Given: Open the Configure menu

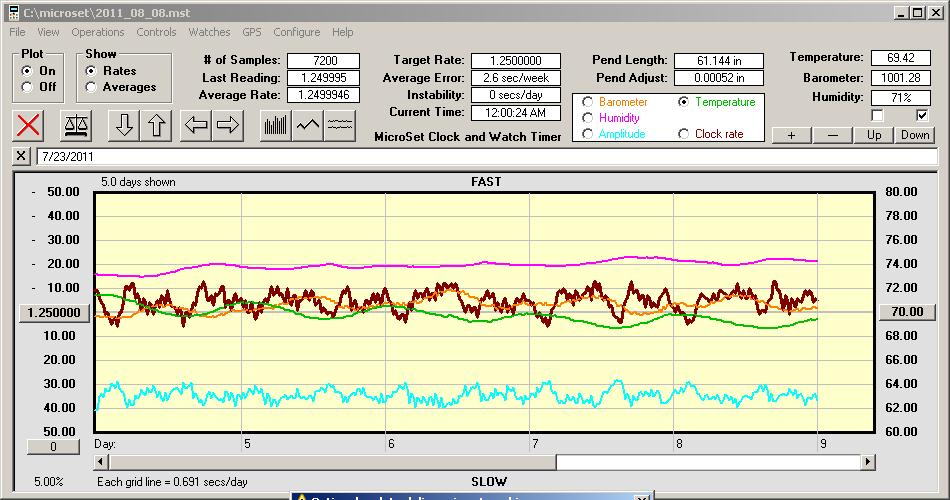Looking at the screenshot, I should pos(296,32).
